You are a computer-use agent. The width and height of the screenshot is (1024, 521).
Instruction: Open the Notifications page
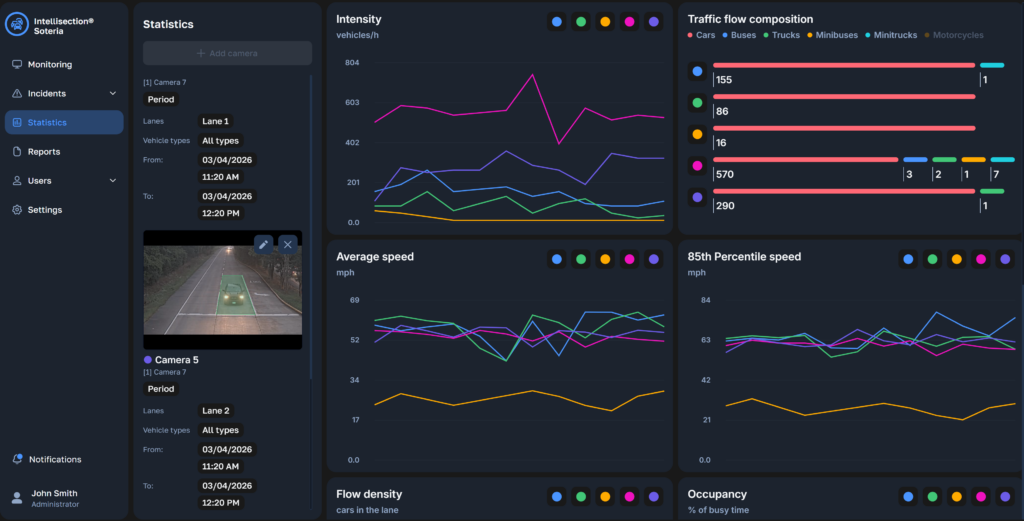pyautogui.click(x=55, y=459)
